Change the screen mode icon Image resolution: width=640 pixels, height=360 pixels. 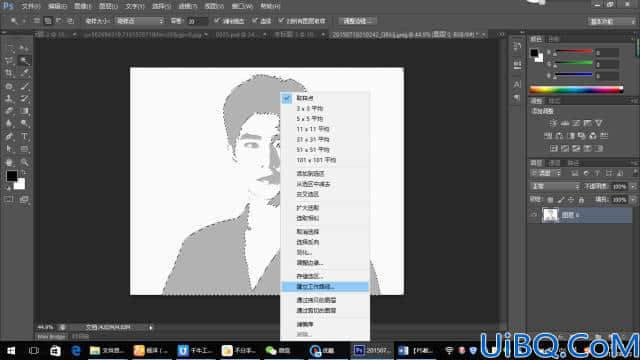(24, 200)
